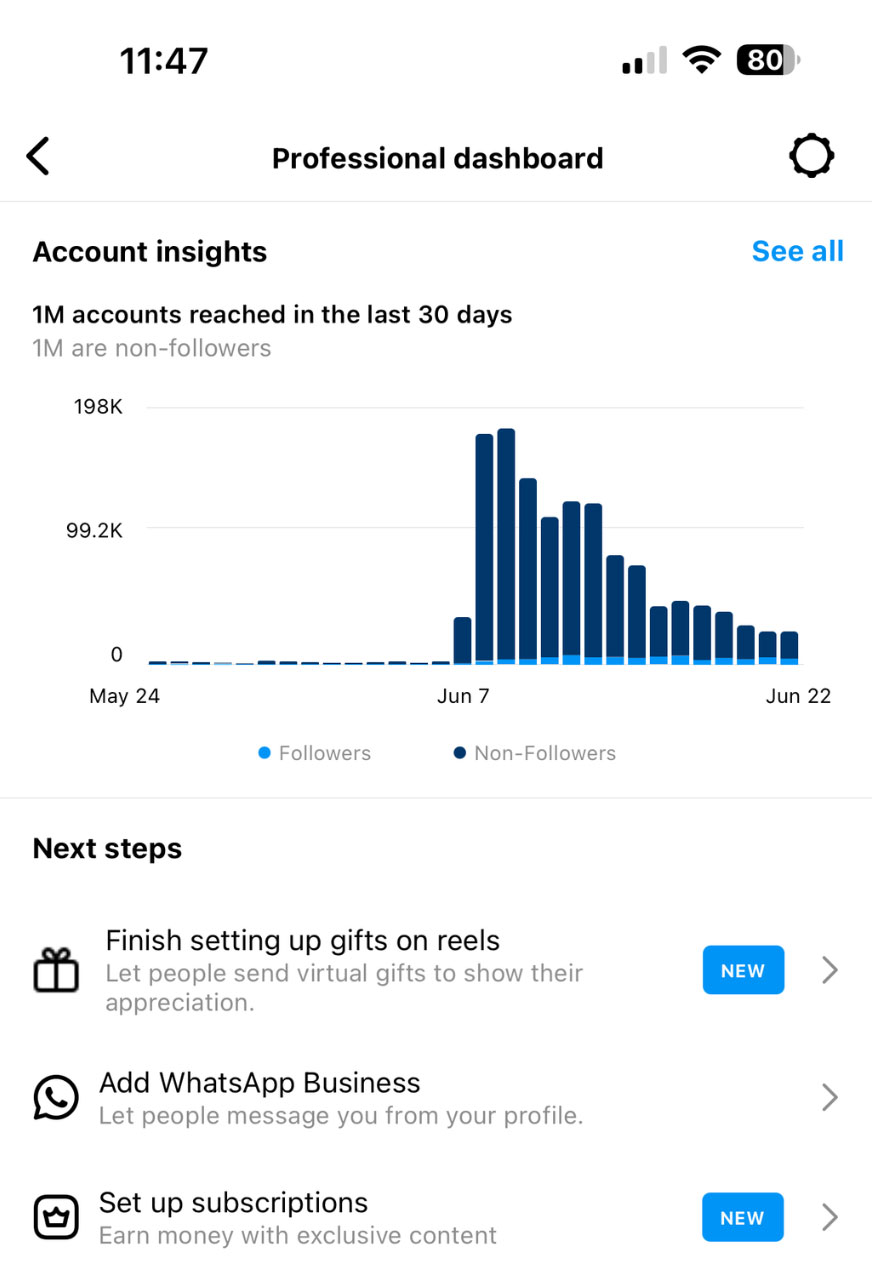Click the Followers legend light-blue dot
This screenshot has height=1262, width=872.
[265, 753]
